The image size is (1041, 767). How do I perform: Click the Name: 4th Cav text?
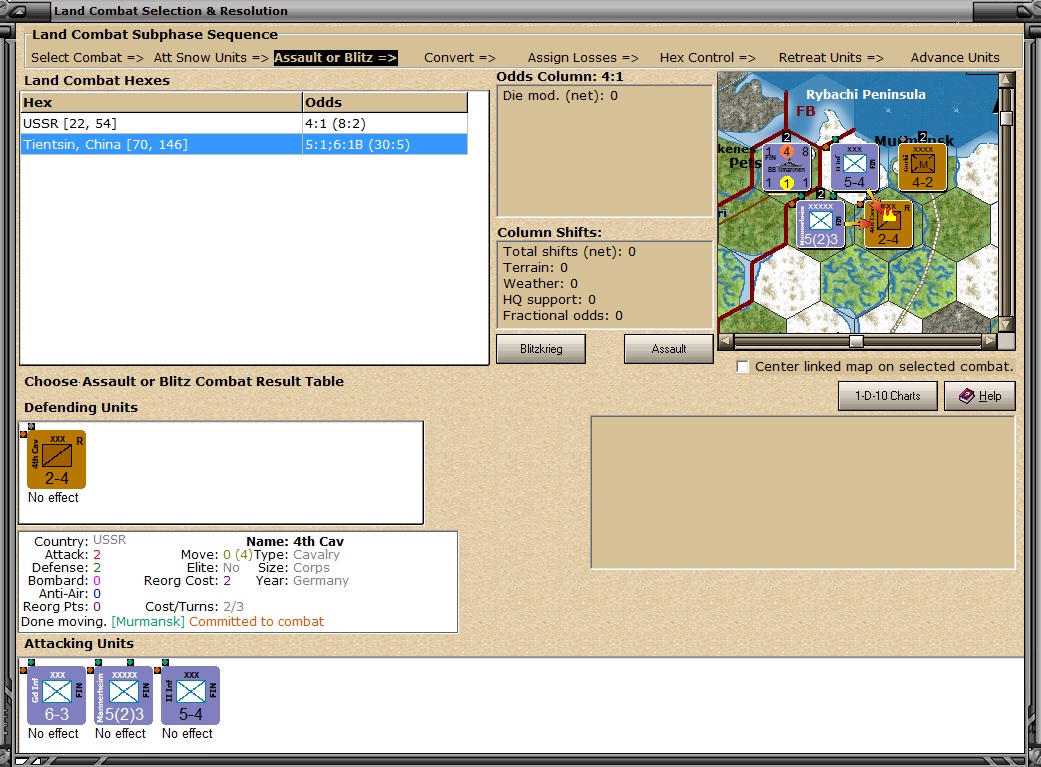(295, 541)
